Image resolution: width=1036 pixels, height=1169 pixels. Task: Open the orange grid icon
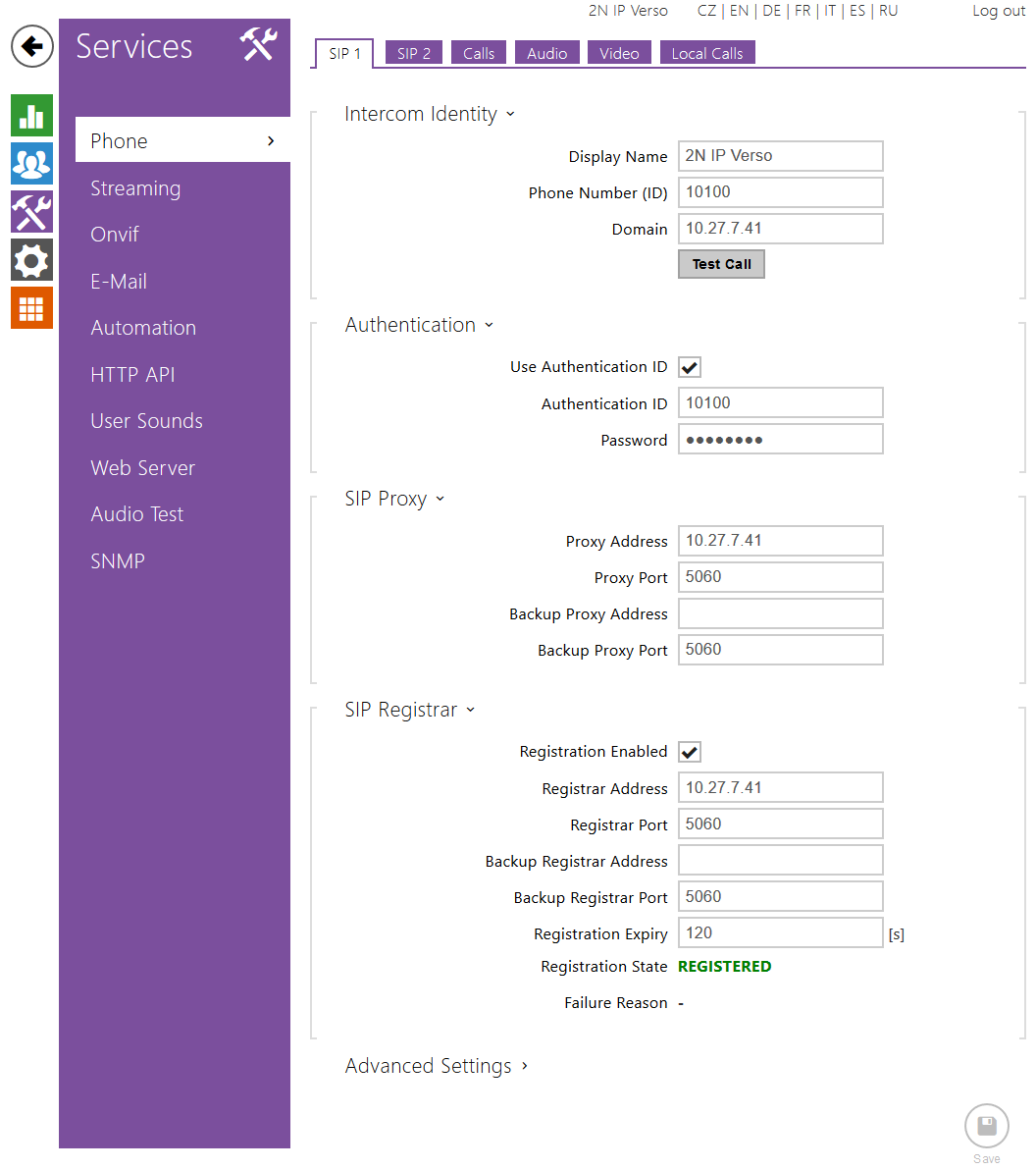point(31,308)
